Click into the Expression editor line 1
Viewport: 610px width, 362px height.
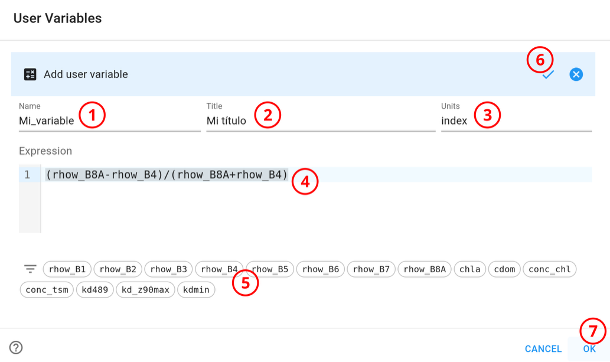click(316, 175)
